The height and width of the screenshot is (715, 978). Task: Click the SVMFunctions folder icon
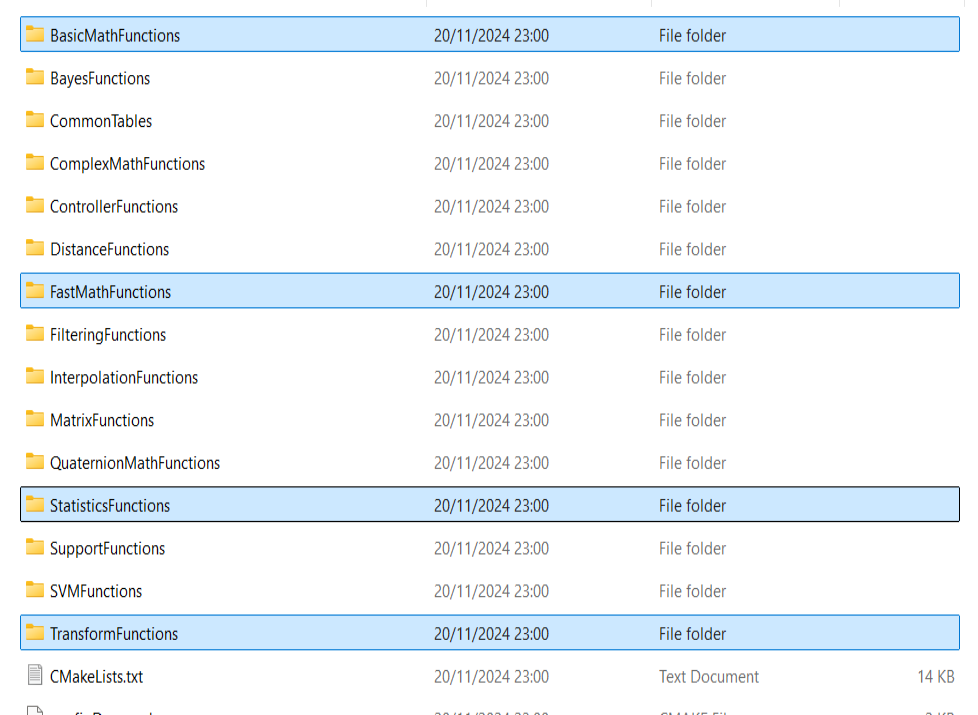(x=35, y=591)
